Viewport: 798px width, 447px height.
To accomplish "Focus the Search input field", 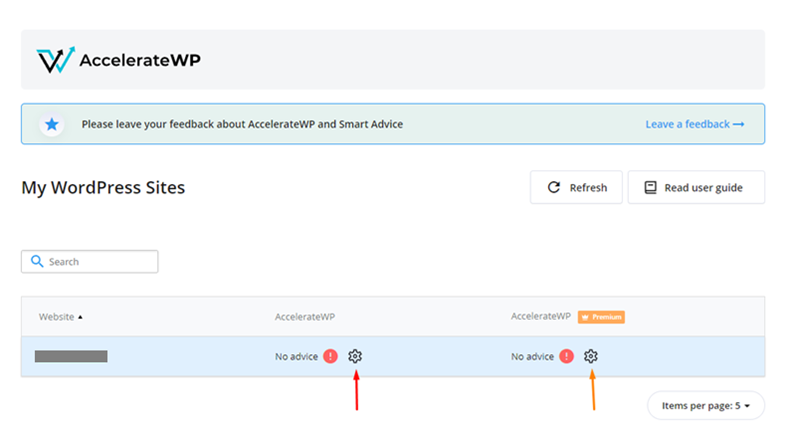I will [x=100, y=262].
